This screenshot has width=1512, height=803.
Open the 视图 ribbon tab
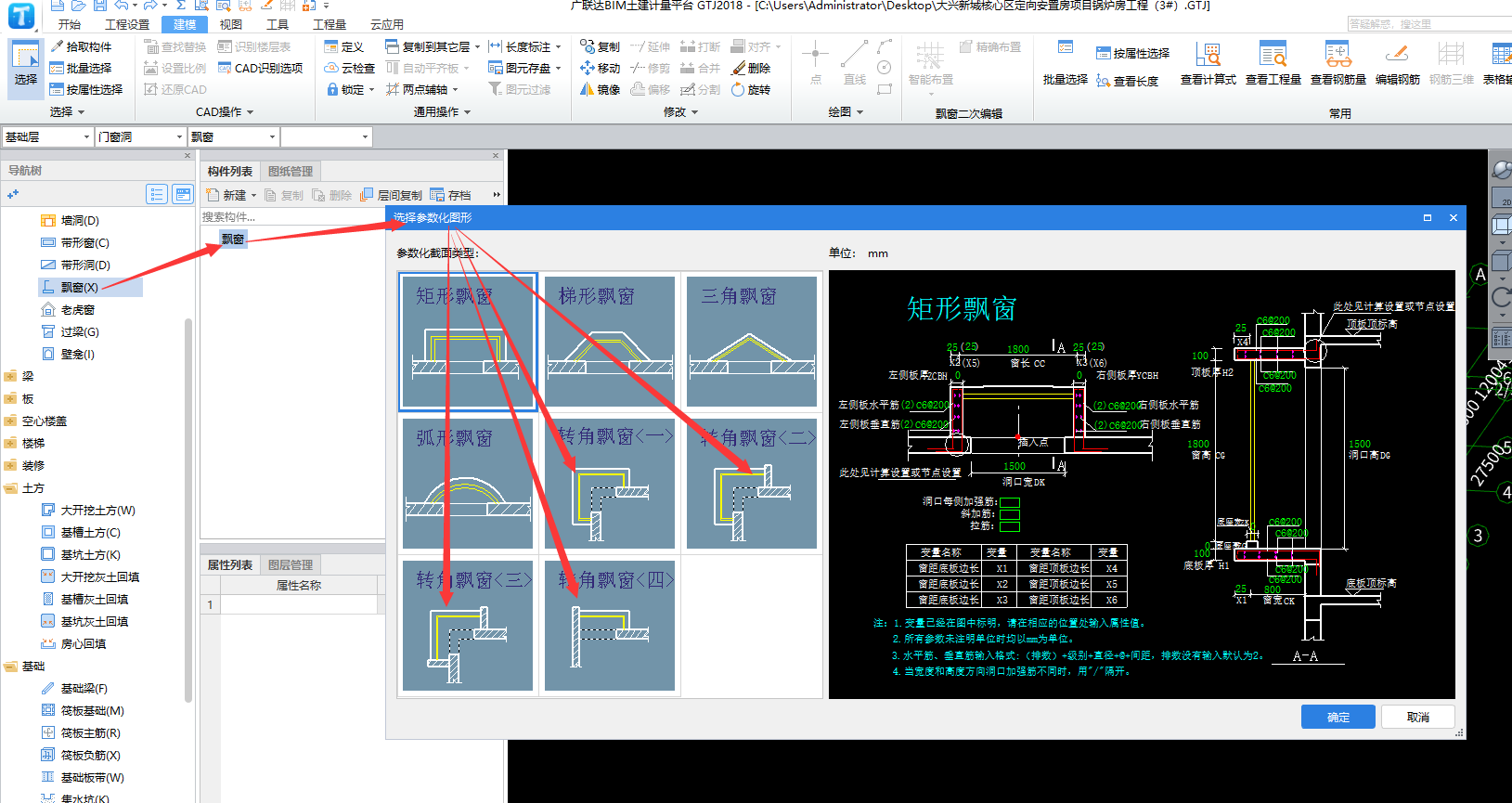click(x=230, y=24)
